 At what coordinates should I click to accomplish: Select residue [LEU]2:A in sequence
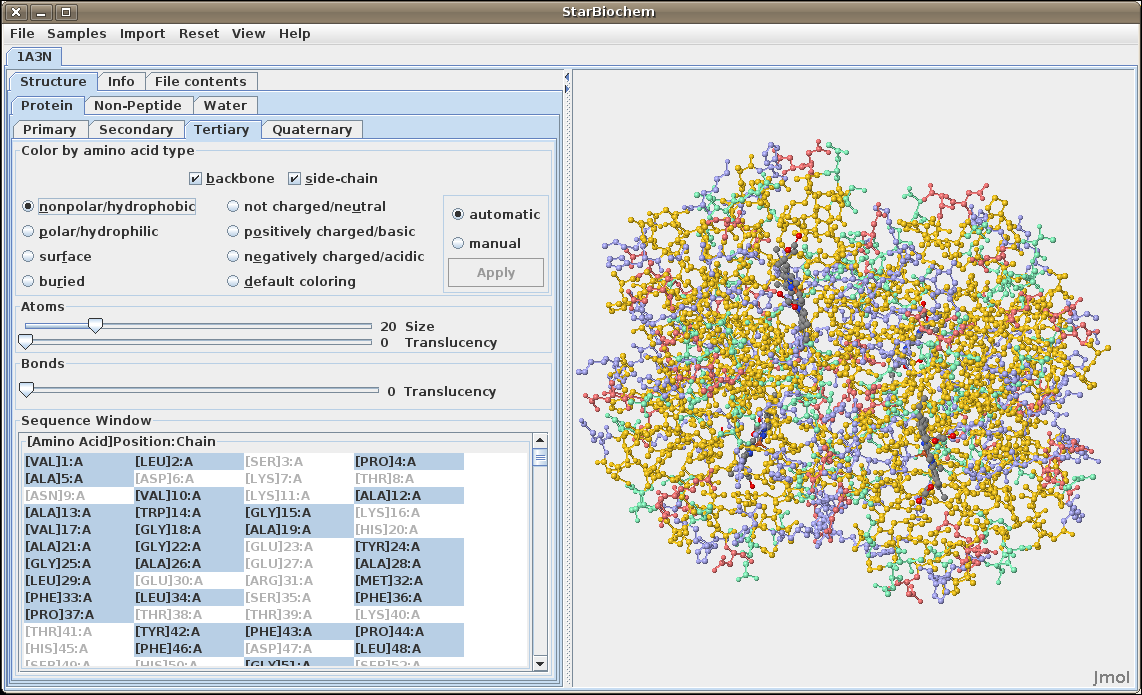click(189, 461)
